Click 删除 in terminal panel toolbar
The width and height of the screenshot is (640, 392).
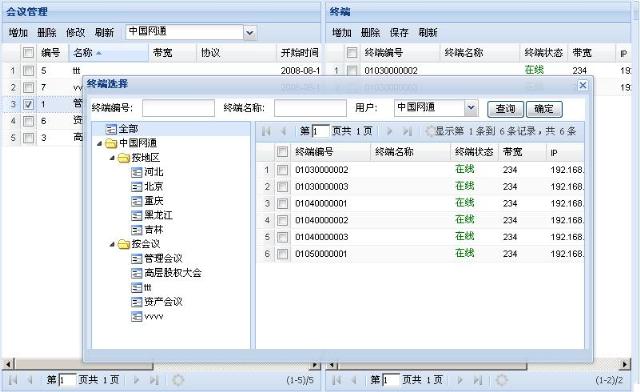pos(370,33)
